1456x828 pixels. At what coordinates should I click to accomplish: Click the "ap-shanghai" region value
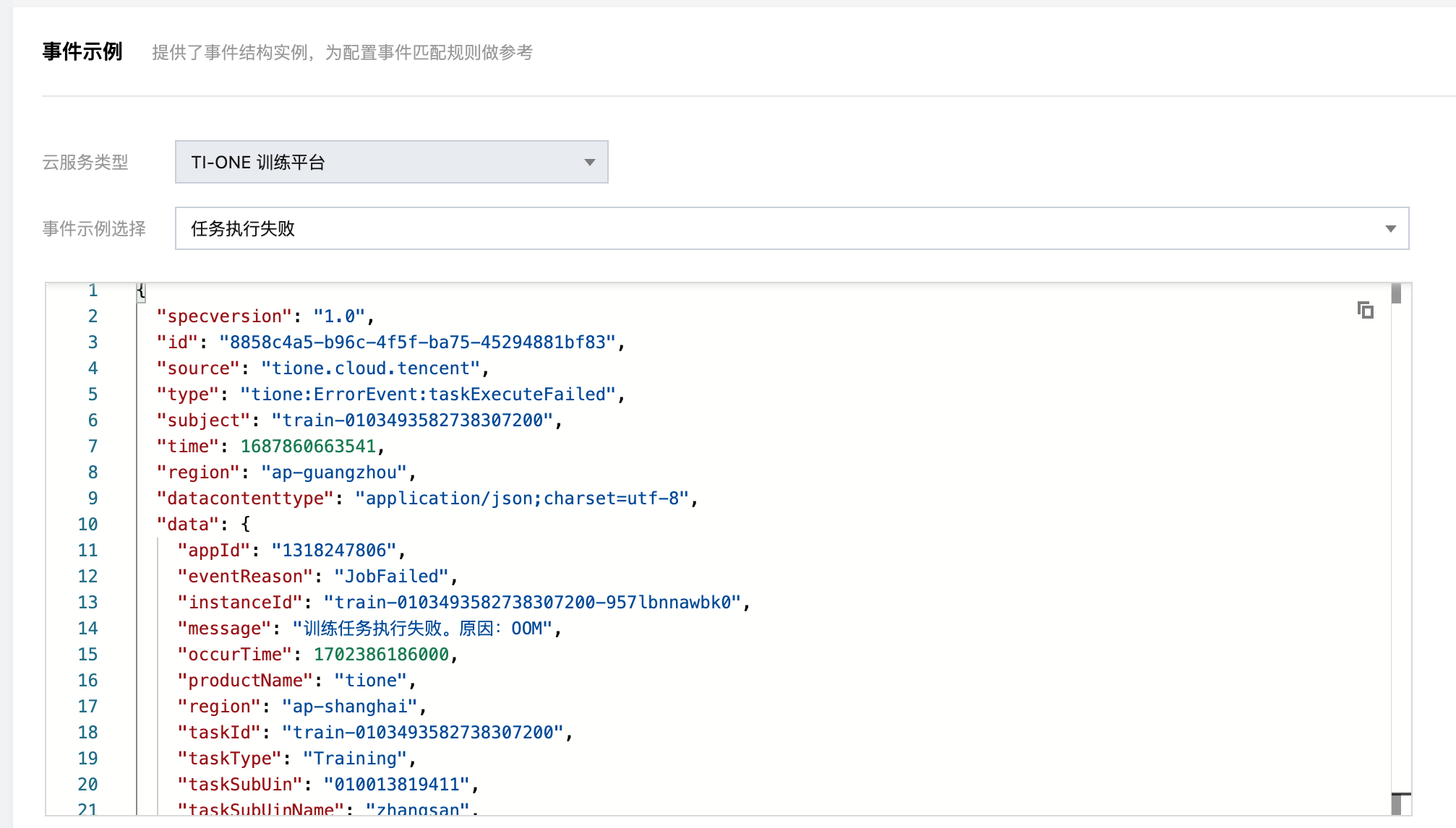[x=349, y=707]
